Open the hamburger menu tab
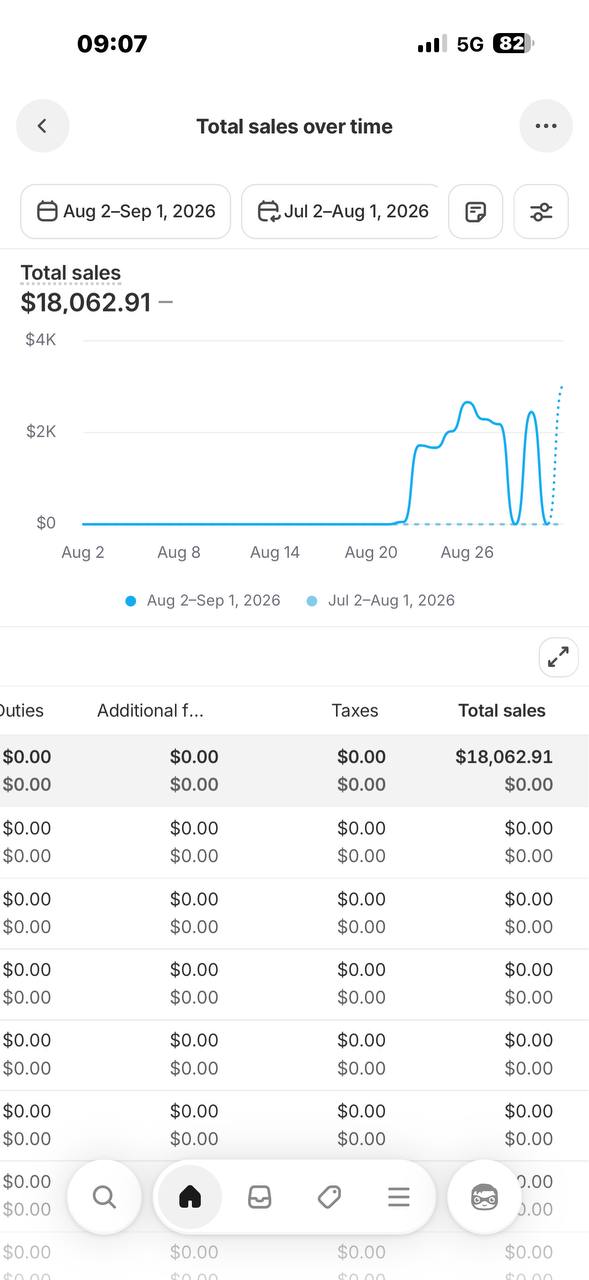 click(399, 1197)
